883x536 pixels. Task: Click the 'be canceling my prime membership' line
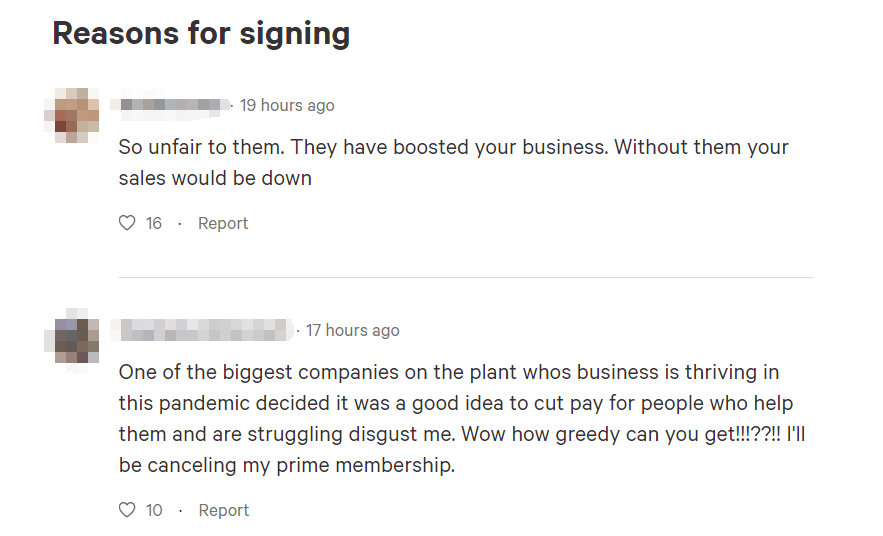coord(286,465)
